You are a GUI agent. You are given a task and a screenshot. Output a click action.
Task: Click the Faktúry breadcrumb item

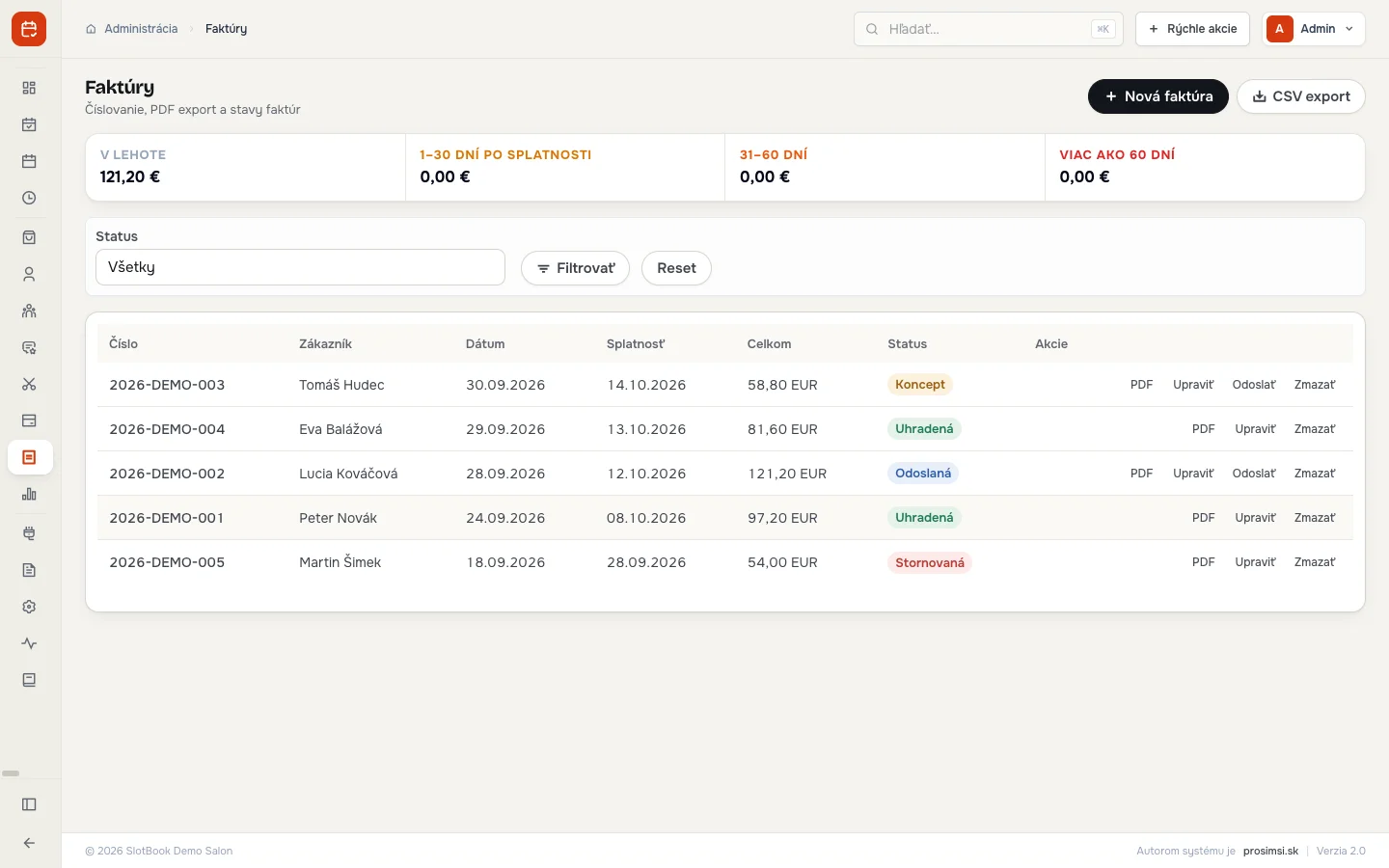(226, 29)
